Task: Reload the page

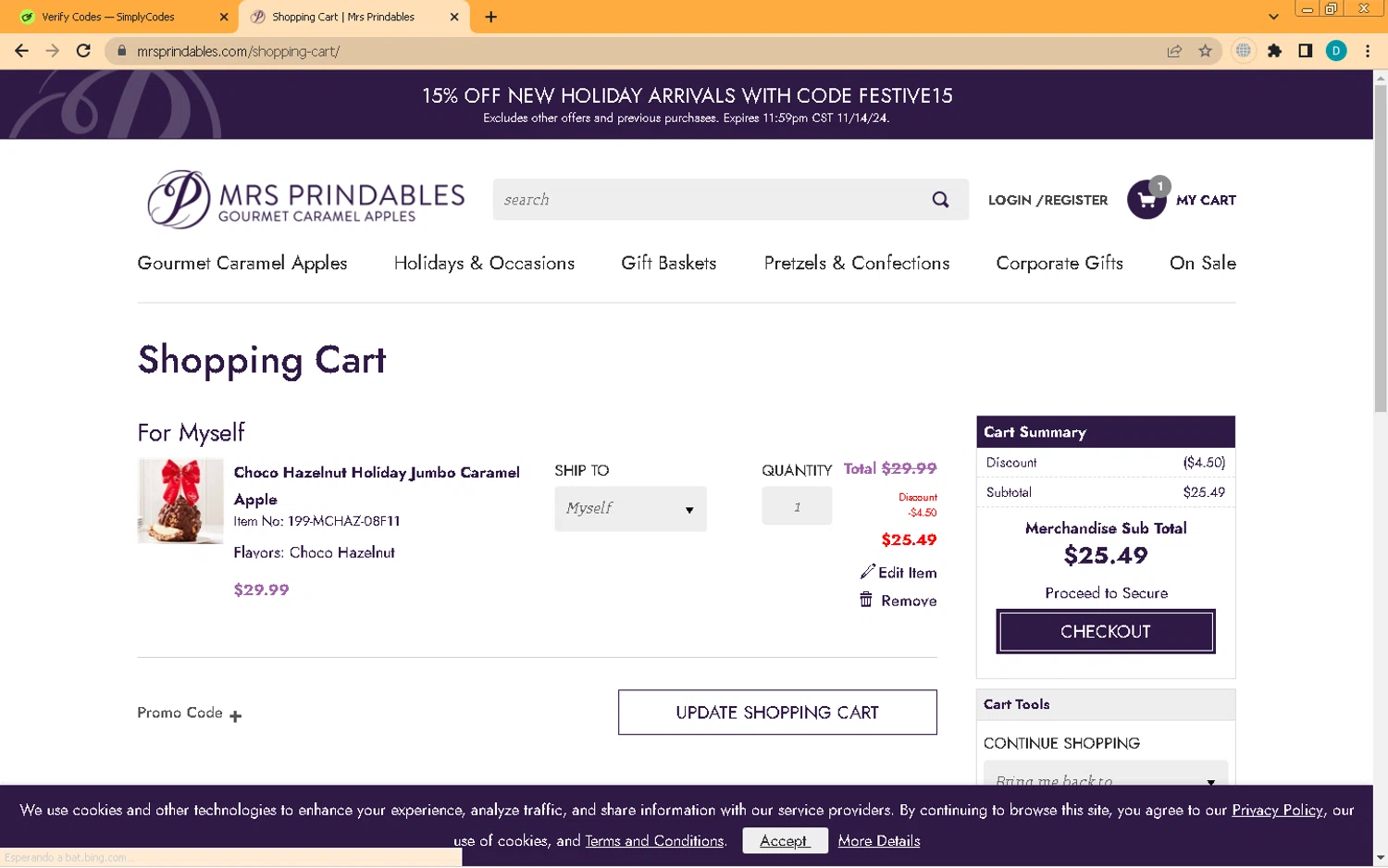Action: click(83, 51)
